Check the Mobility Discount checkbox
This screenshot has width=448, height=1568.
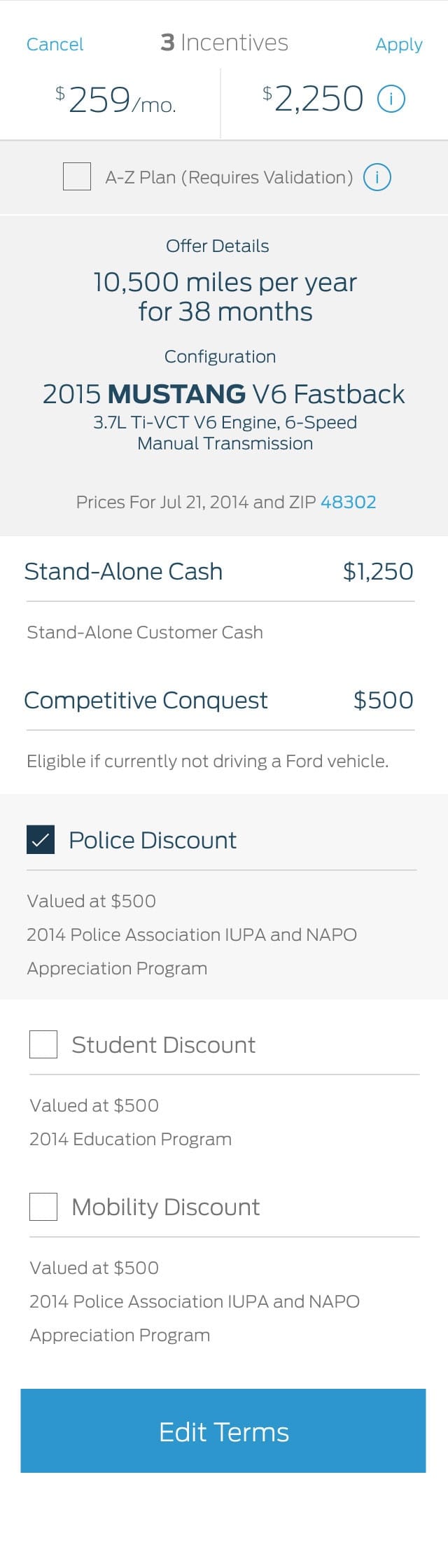(x=43, y=1206)
